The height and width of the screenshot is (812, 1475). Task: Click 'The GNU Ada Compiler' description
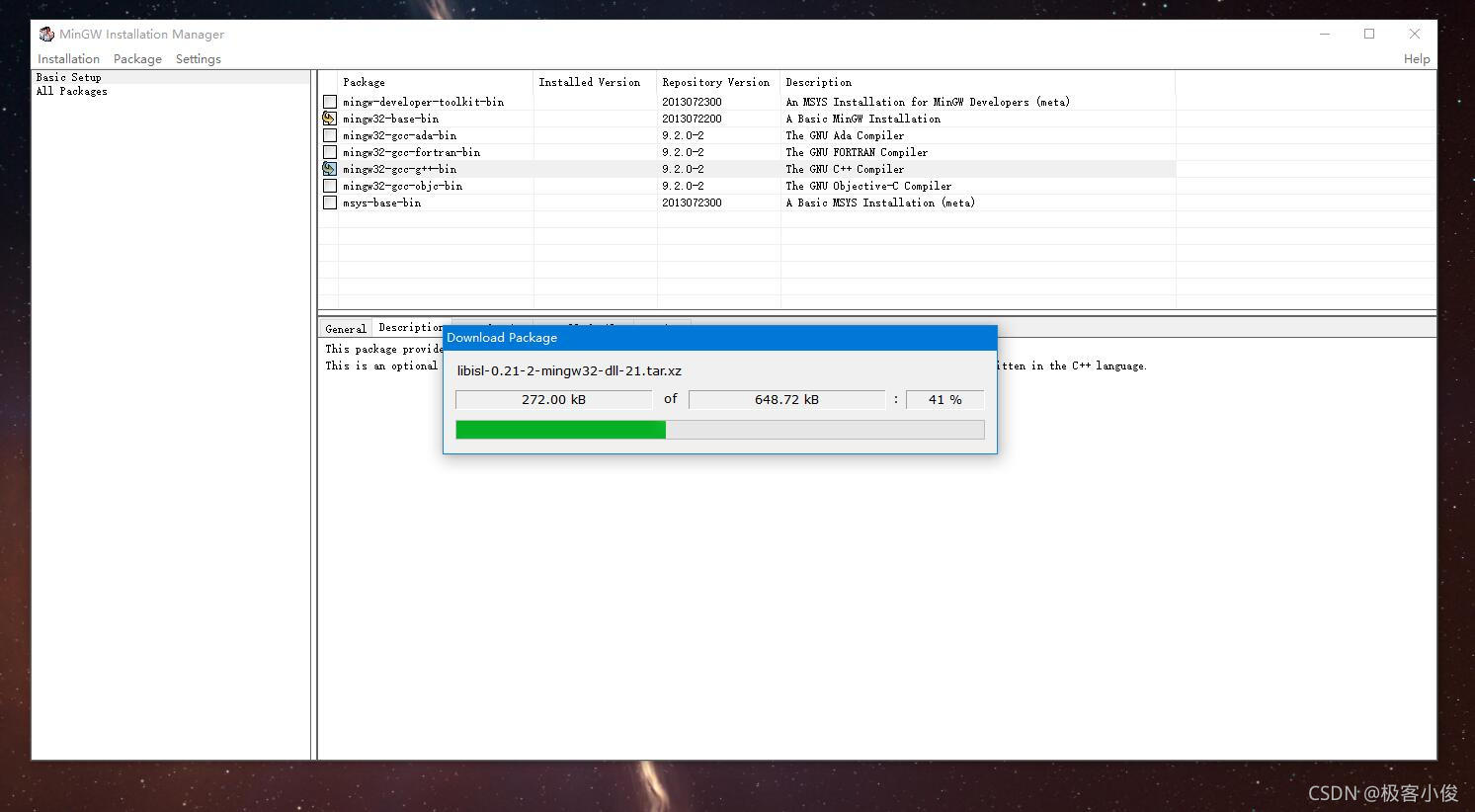pos(845,135)
